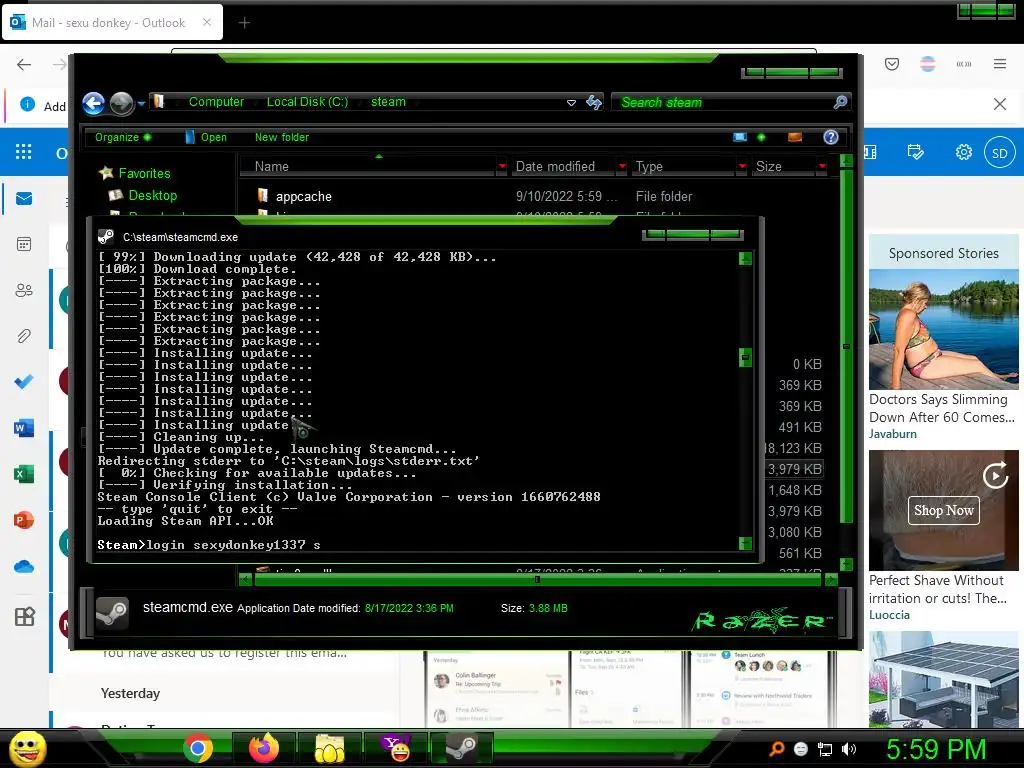Open recent locations dropdown beside Explorer forward arrow
Image resolution: width=1024 pixels, height=768 pixels.
pyautogui.click(x=141, y=103)
